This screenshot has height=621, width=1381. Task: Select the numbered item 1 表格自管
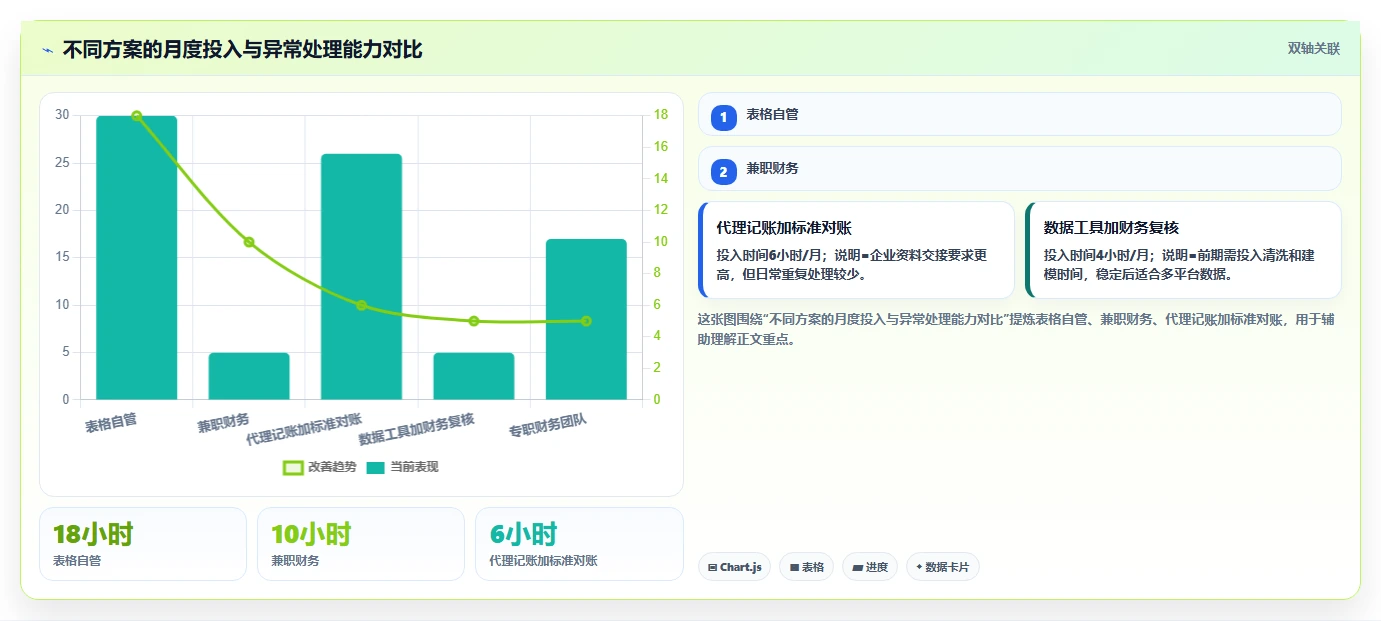pos(1019,114)
